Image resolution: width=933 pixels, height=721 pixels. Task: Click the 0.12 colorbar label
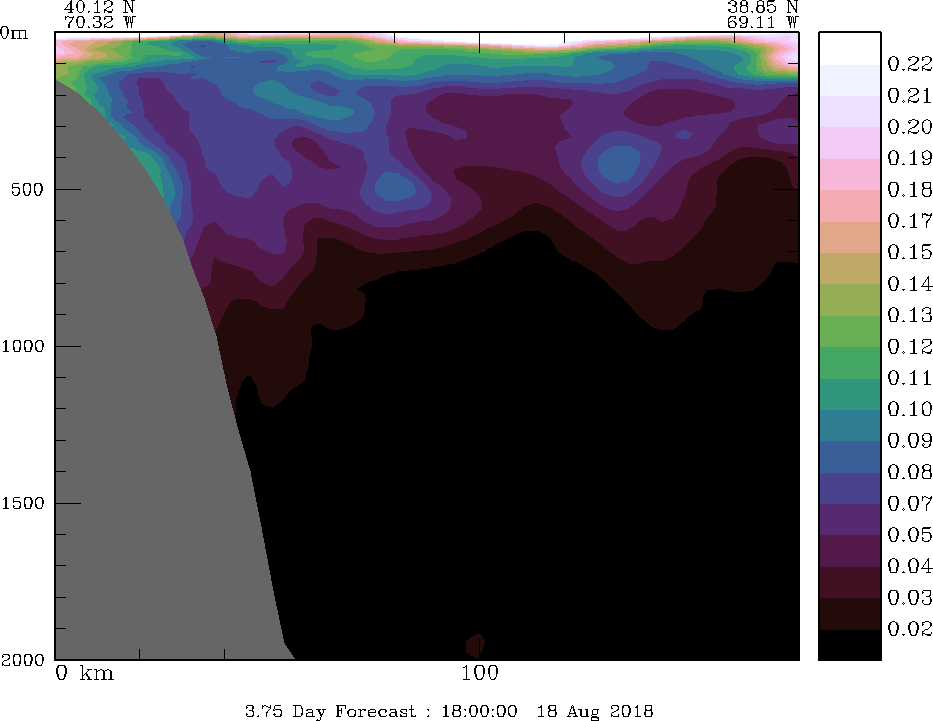tap(910, 346)
